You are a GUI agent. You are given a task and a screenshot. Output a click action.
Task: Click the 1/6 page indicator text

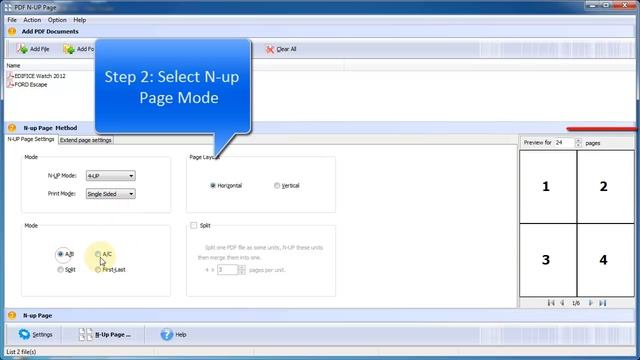click(576, 303)
